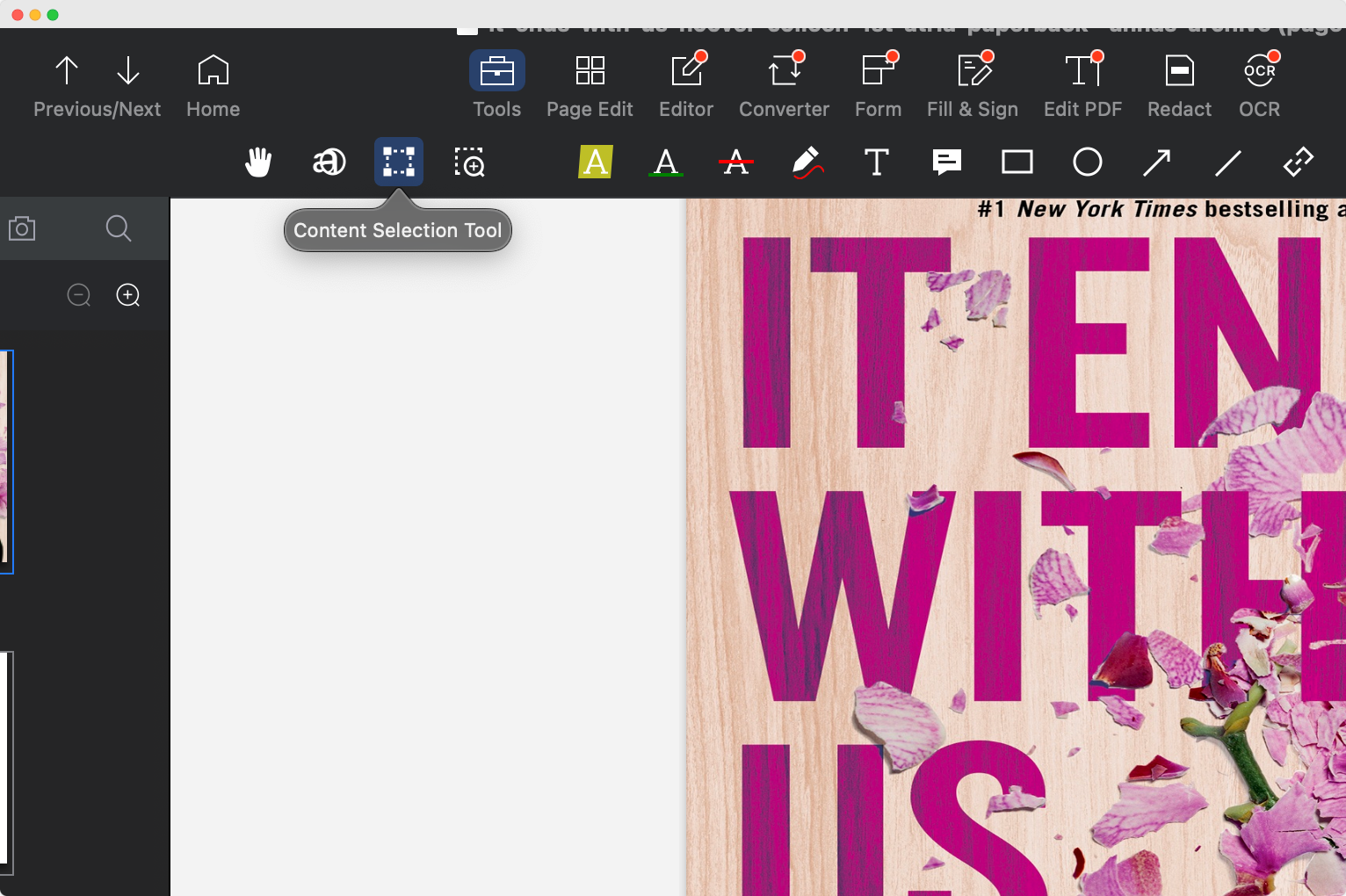Click the book cover page image
This screenshot has width=1346, height=896.
1017,547
